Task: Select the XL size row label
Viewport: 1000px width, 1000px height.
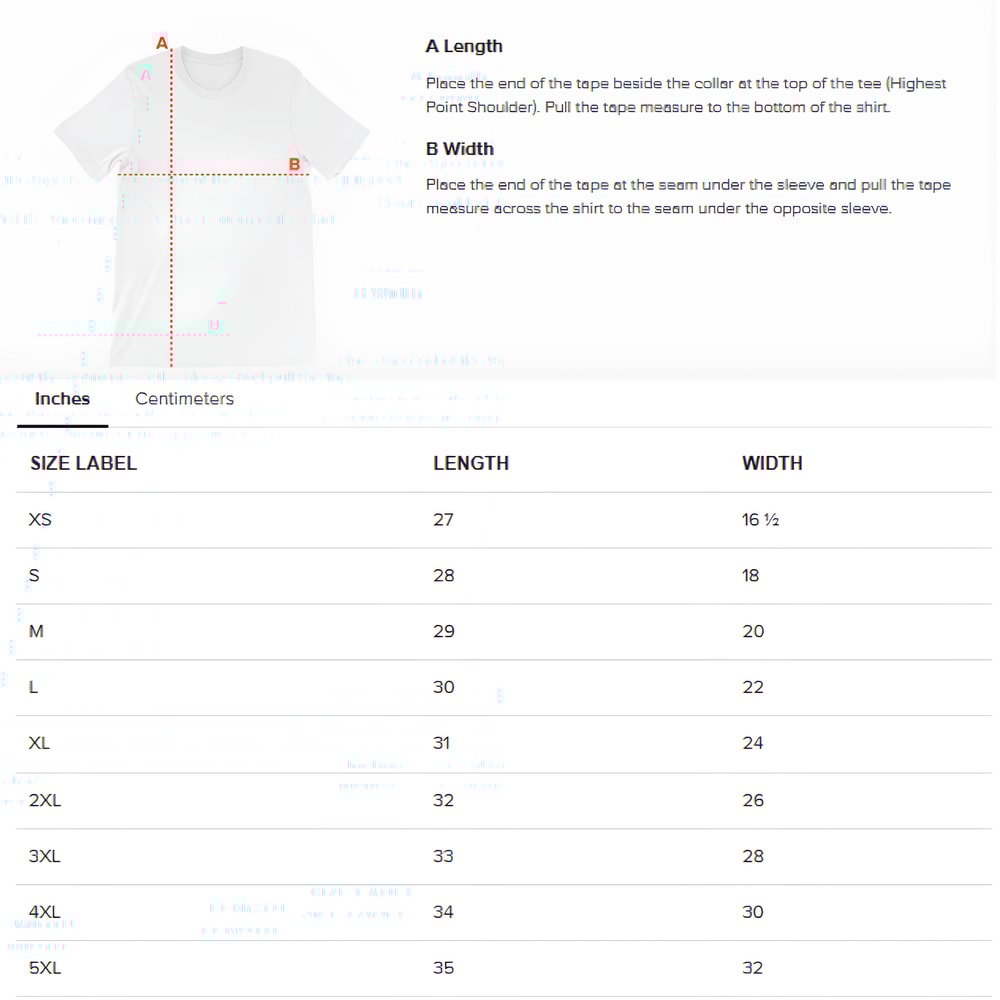Action: [40, 743]
